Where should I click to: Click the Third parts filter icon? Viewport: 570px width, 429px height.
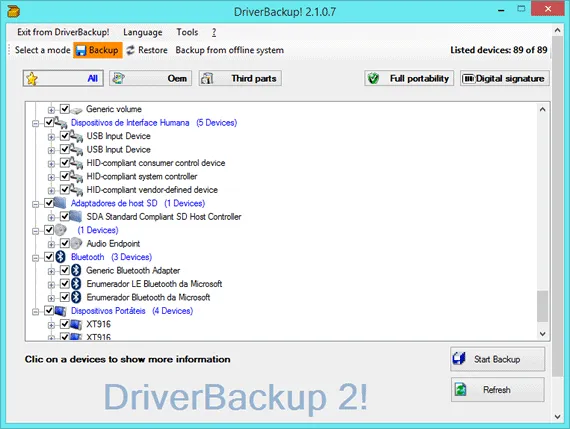207,78
